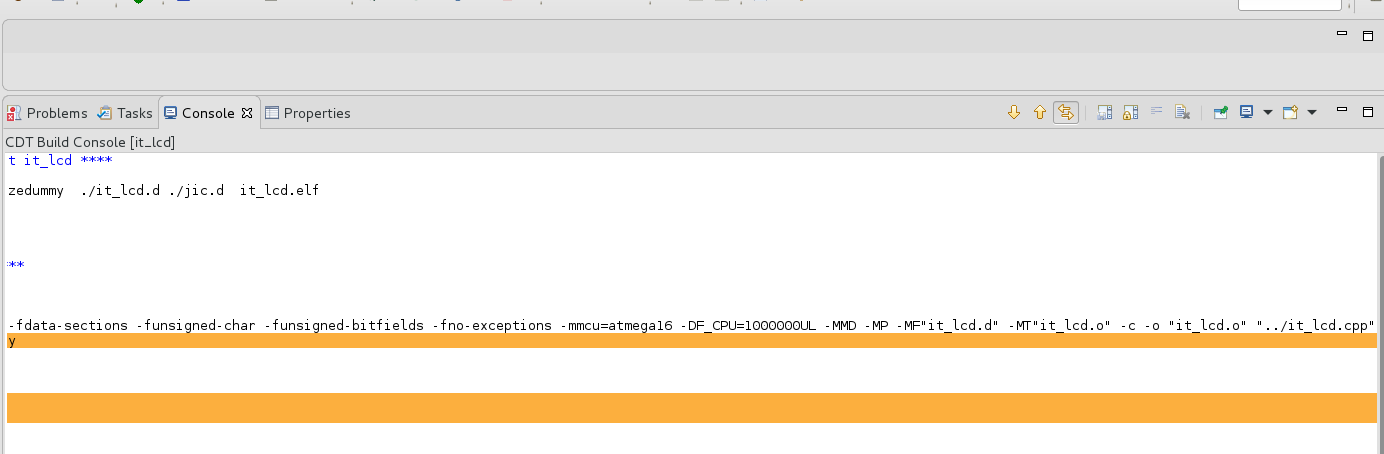Toggle scroll lock in console toolbar
Image resolution: width=1384 pixels, height=454 pixels.
pos(1131,113)
